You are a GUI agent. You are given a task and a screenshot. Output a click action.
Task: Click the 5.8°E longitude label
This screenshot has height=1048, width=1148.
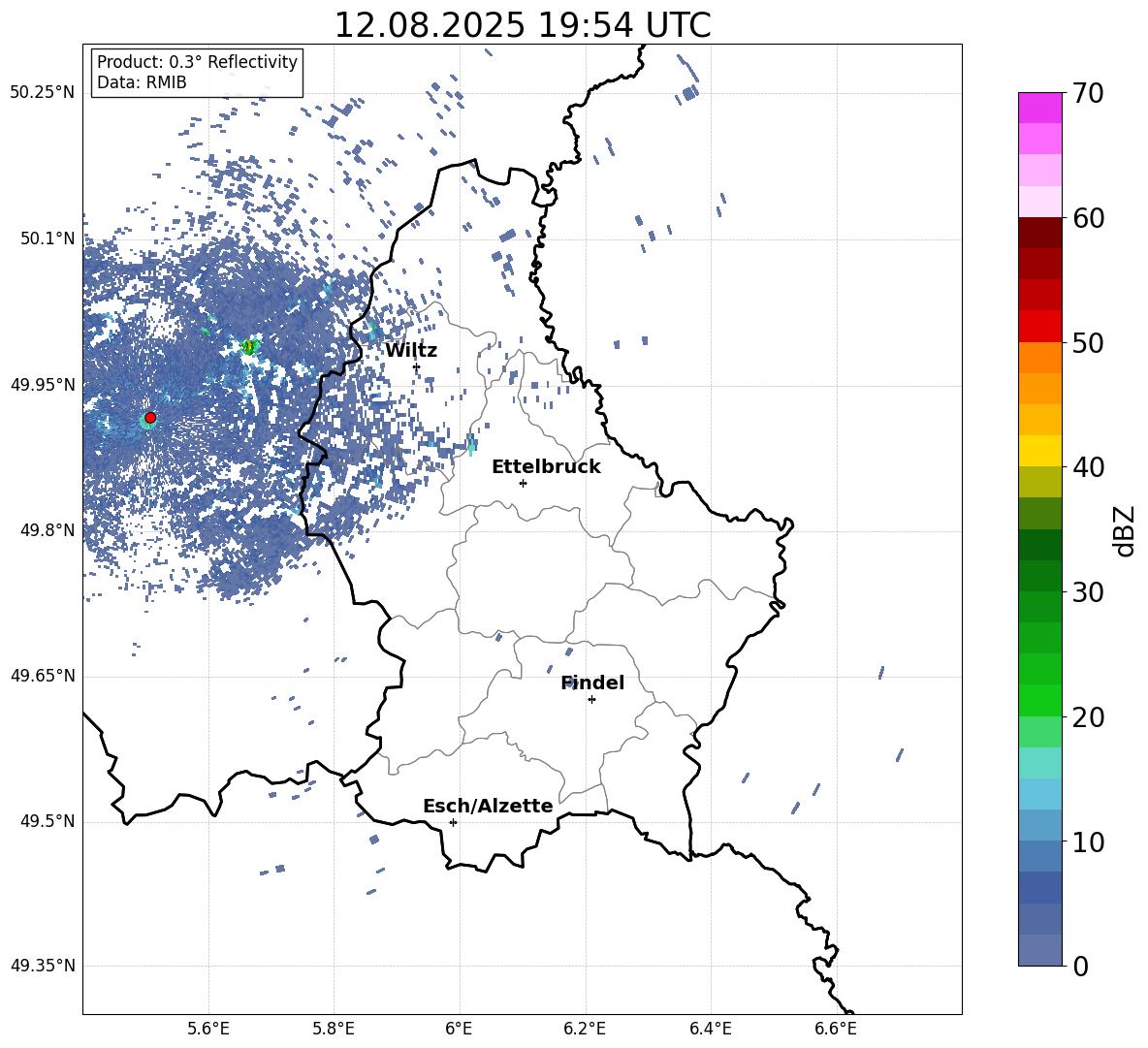[x=334, y=1029]
